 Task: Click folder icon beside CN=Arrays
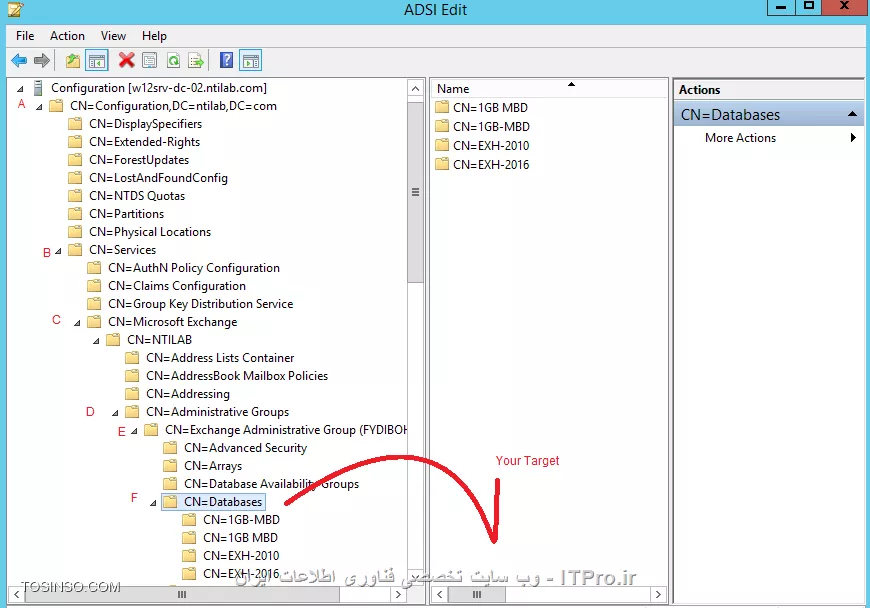click(x=170, y=465)
